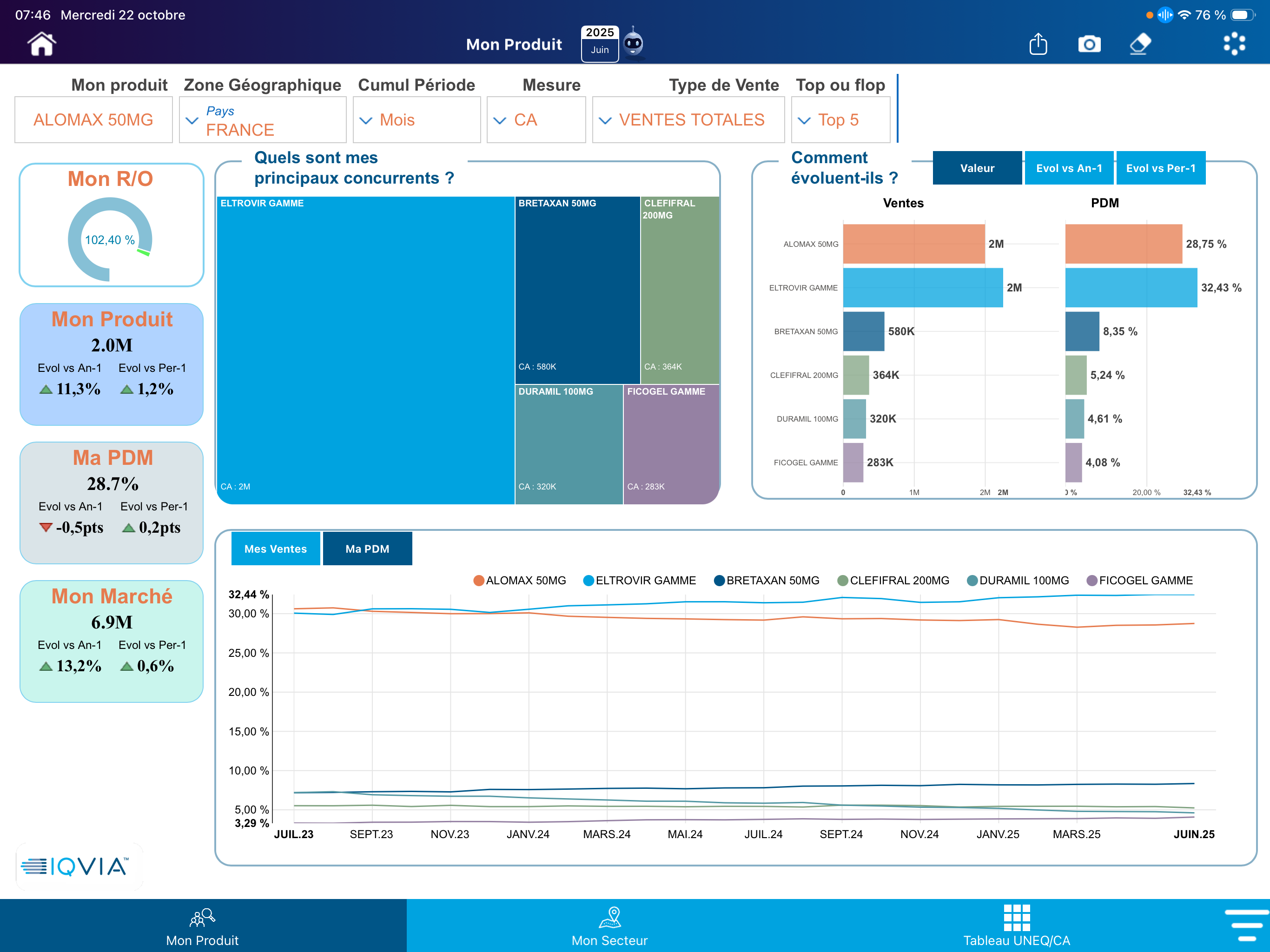Open the Tableau UNEQ/CA grid icon
The height and width of the screenshot is (952, 1270).
click(x=1016, y=917)
